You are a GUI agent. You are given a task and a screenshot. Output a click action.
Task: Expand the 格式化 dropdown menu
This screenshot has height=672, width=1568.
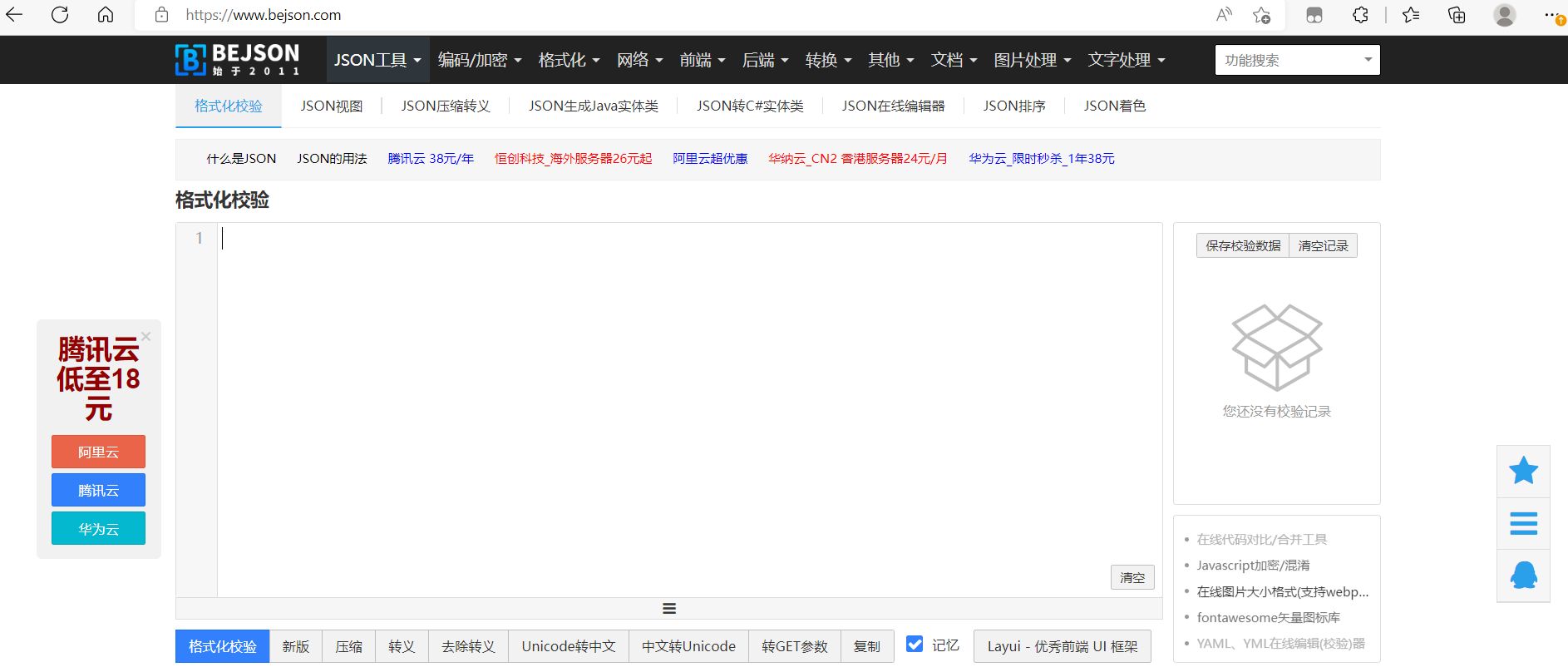[569, 60]
